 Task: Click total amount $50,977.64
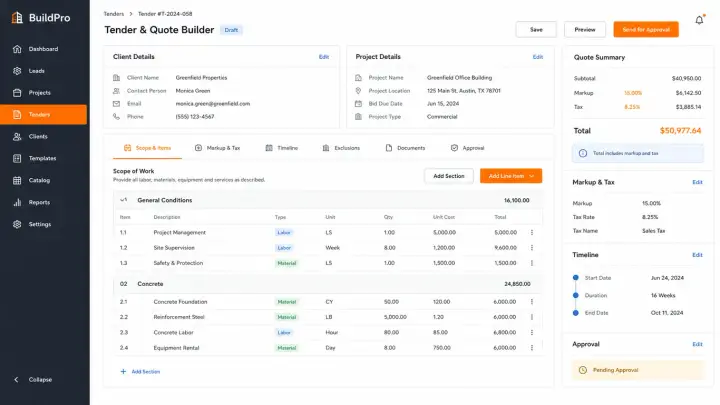tap(680, 131)
